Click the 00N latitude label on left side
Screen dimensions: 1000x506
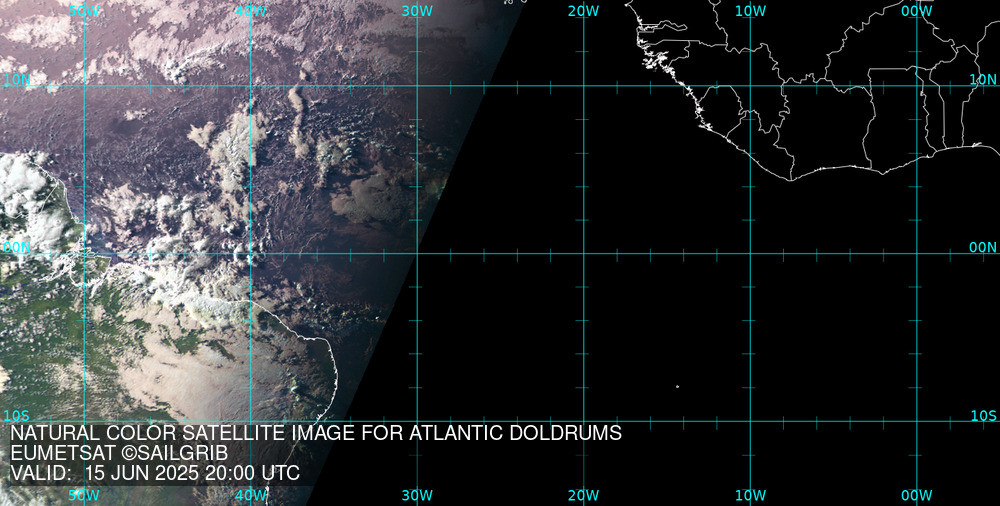pyautogui.click(x=17, y=248)
